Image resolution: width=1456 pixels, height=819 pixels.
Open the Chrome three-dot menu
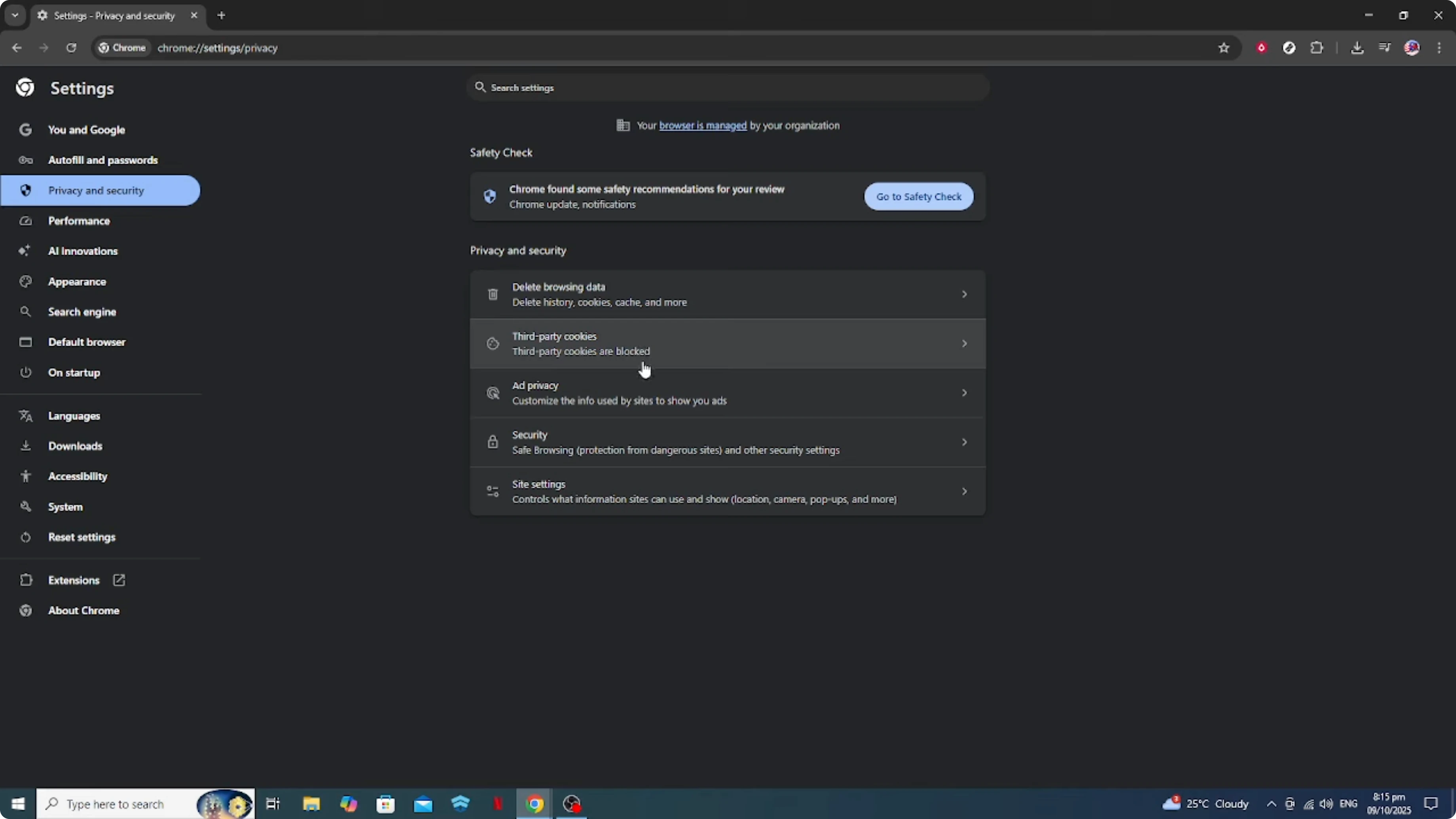[1440, 48]
